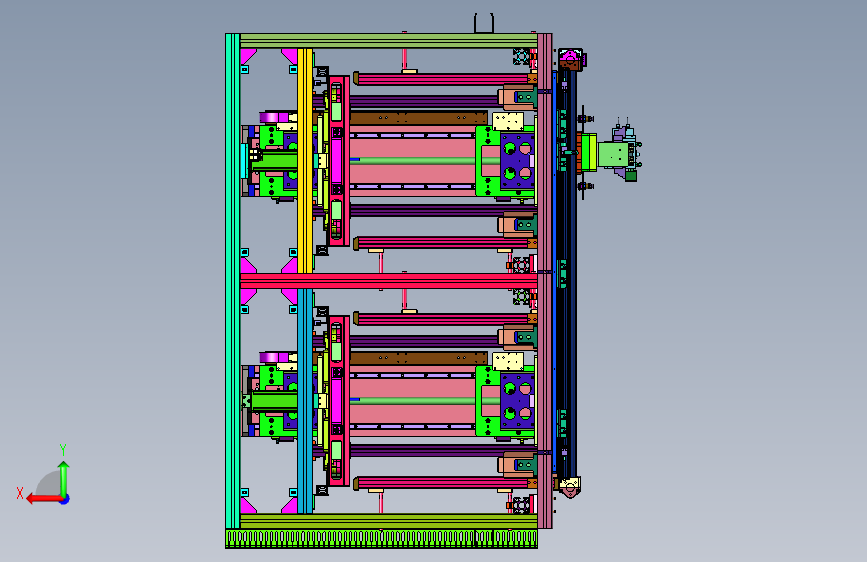This screenshot has width=867, height=562.
Task: Select the teal vertical post on the frame's left edge
Action: click(232, 281)
